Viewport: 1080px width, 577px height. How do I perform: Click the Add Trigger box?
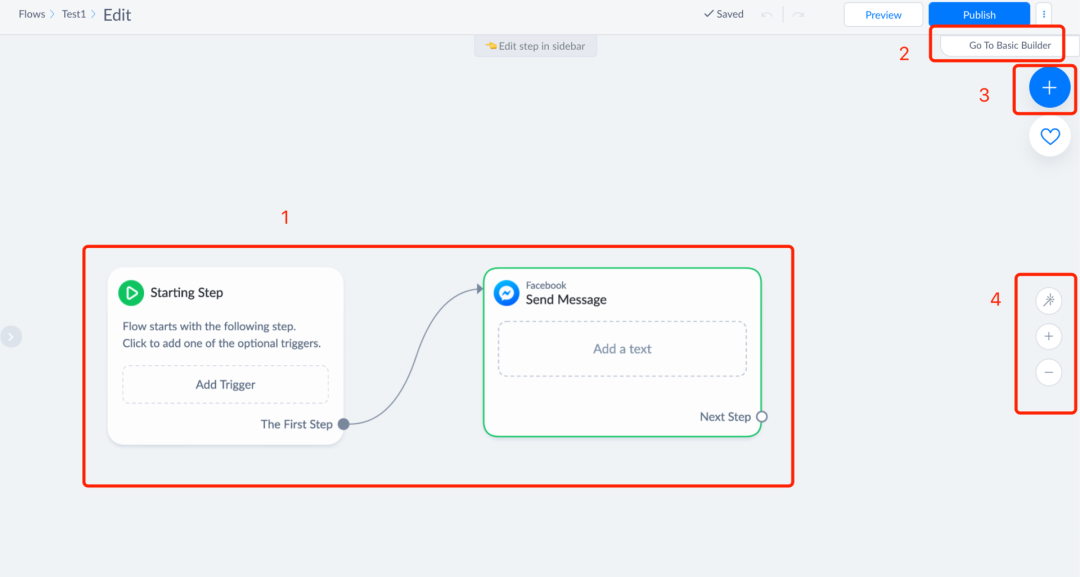225,384
